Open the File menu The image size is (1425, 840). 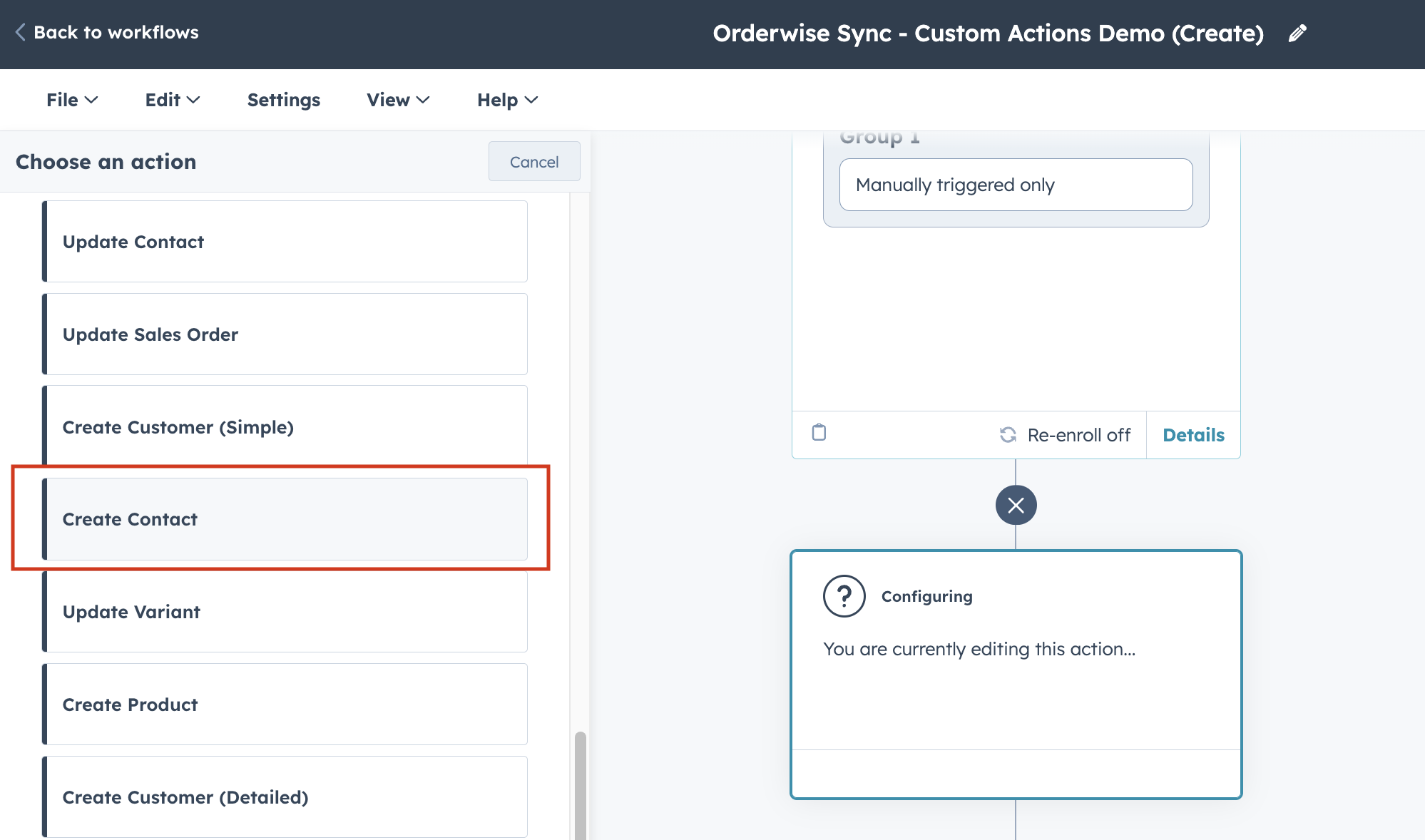72,100
